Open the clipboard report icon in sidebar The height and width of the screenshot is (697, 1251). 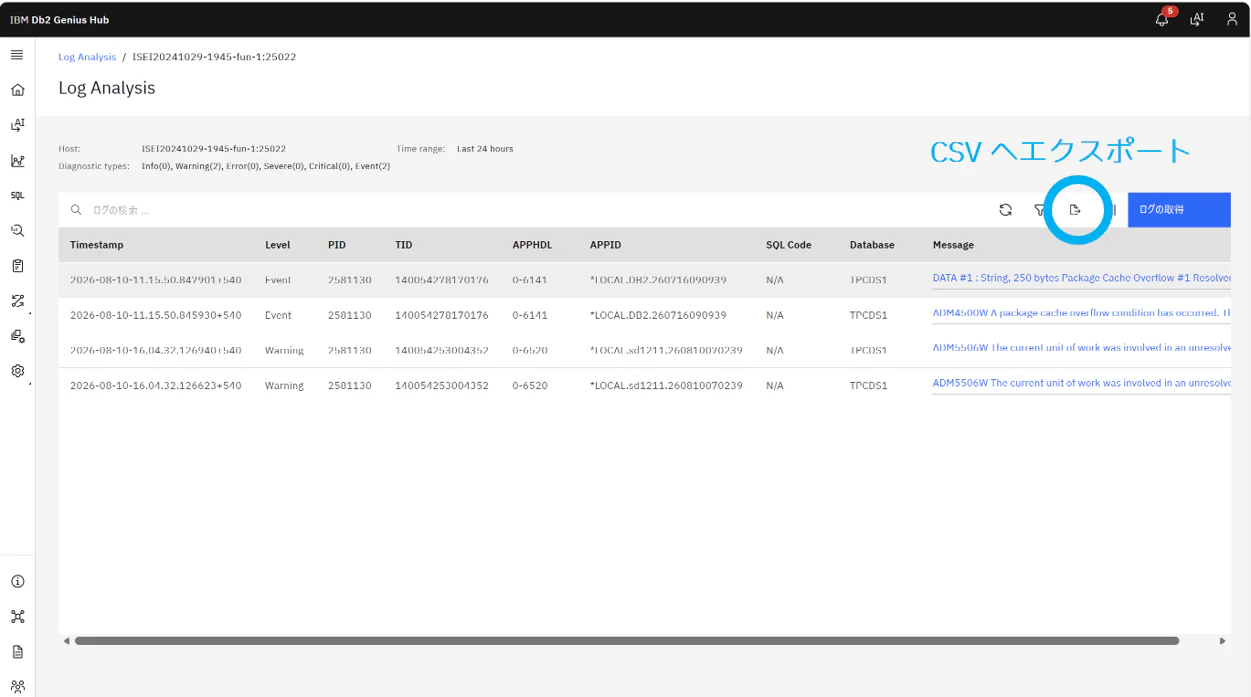(x=17, y=266)
